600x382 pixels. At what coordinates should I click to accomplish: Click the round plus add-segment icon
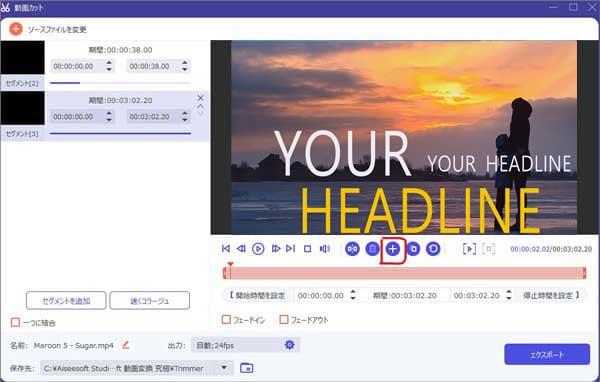click(x=392, y=249)
